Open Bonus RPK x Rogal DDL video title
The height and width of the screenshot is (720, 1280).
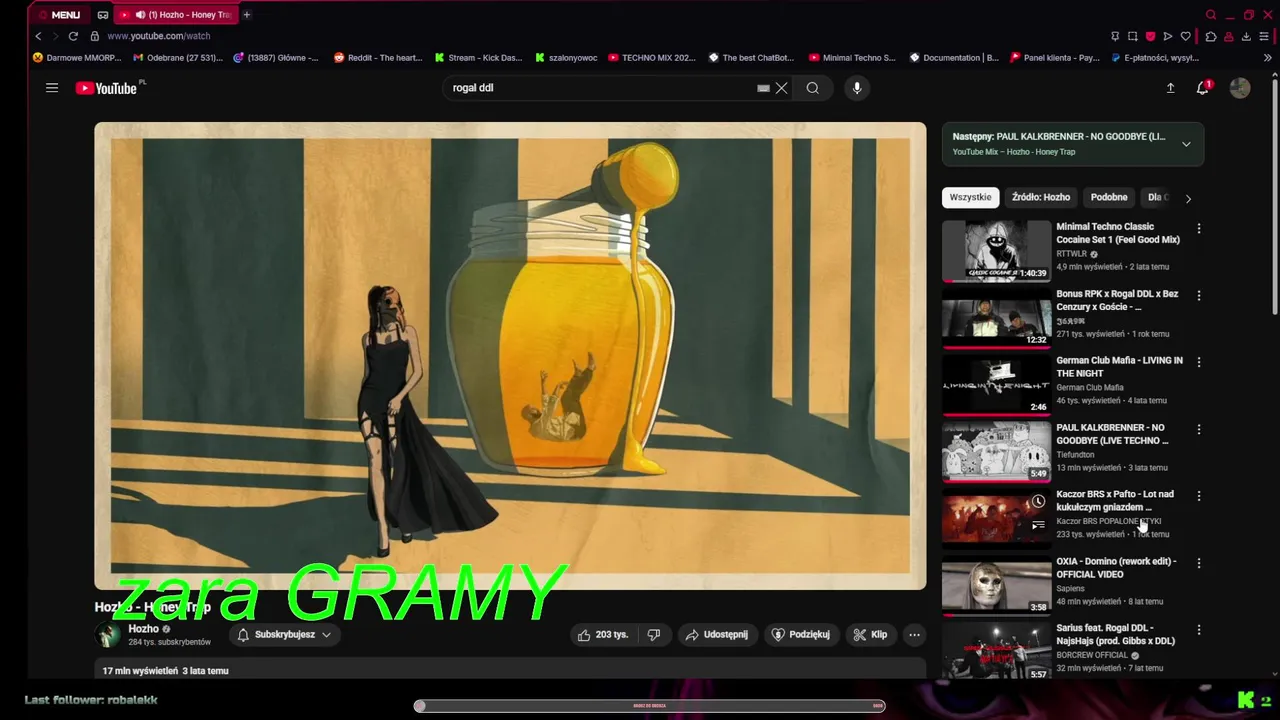(x=1117, y=300)
